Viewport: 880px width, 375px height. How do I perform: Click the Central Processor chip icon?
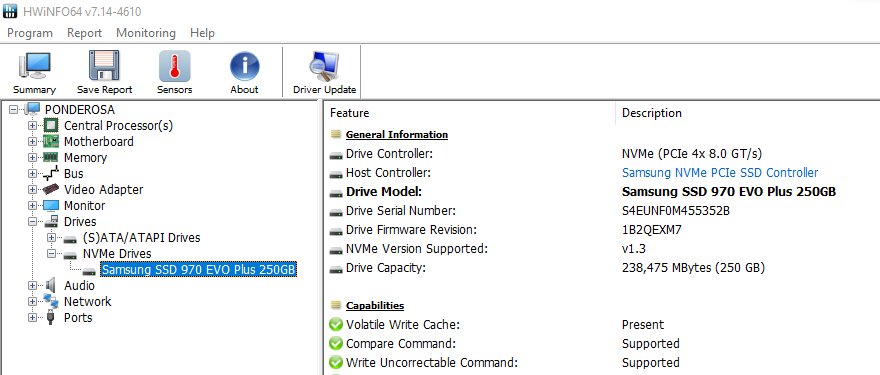click(51, 126)
